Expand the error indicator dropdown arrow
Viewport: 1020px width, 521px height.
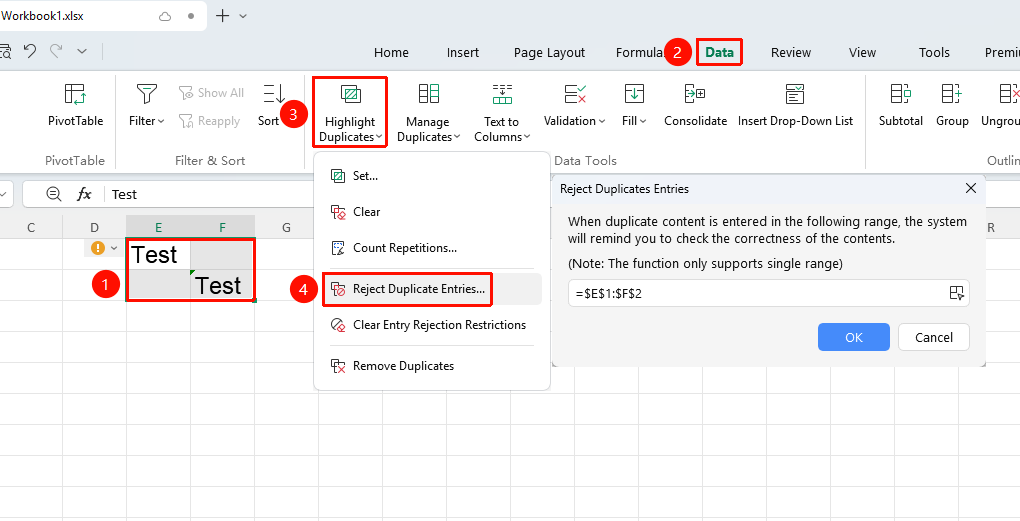coord(114,248)
